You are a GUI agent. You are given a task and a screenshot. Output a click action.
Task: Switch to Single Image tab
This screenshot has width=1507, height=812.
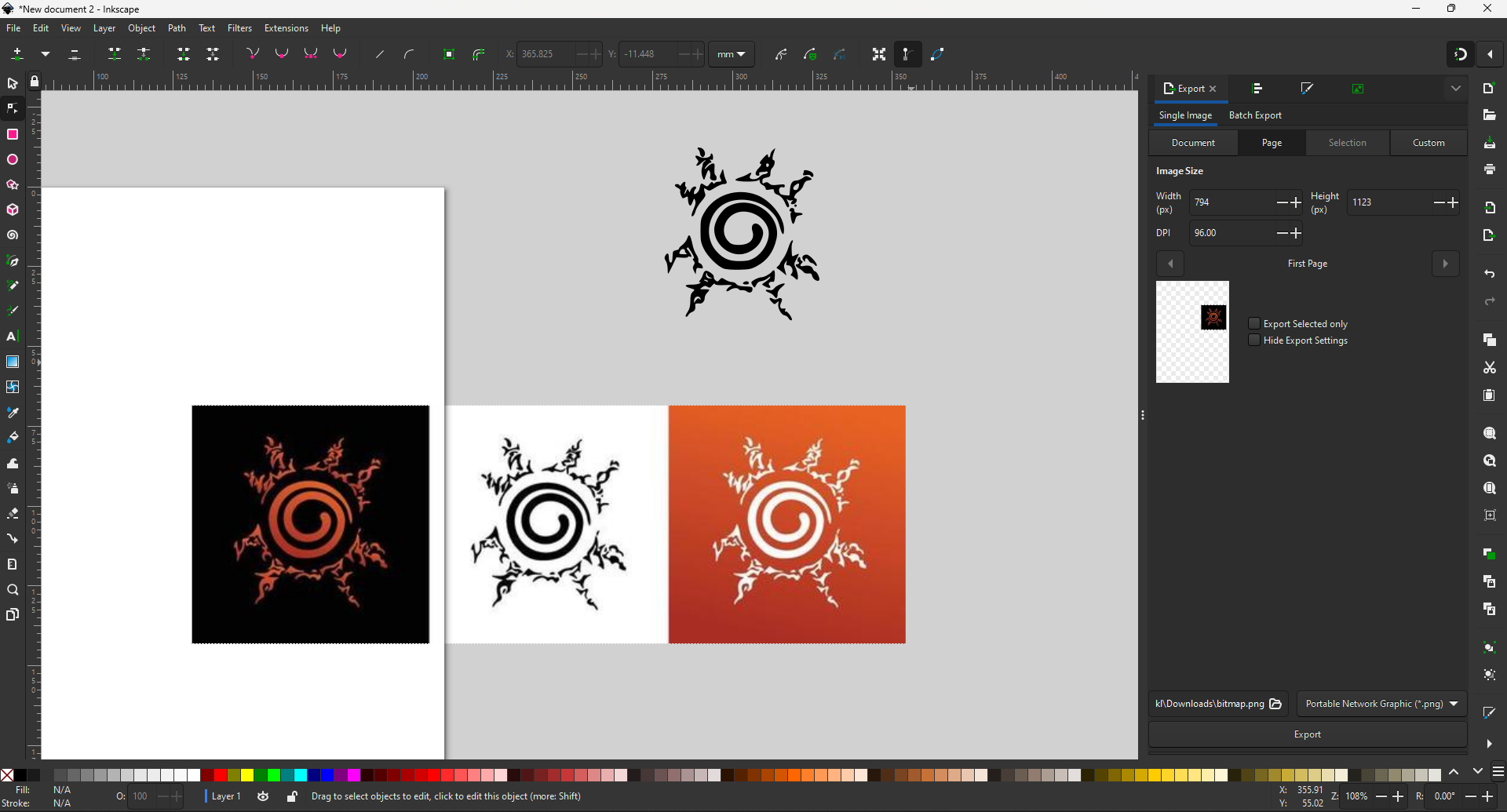(x=1185, y=115)
